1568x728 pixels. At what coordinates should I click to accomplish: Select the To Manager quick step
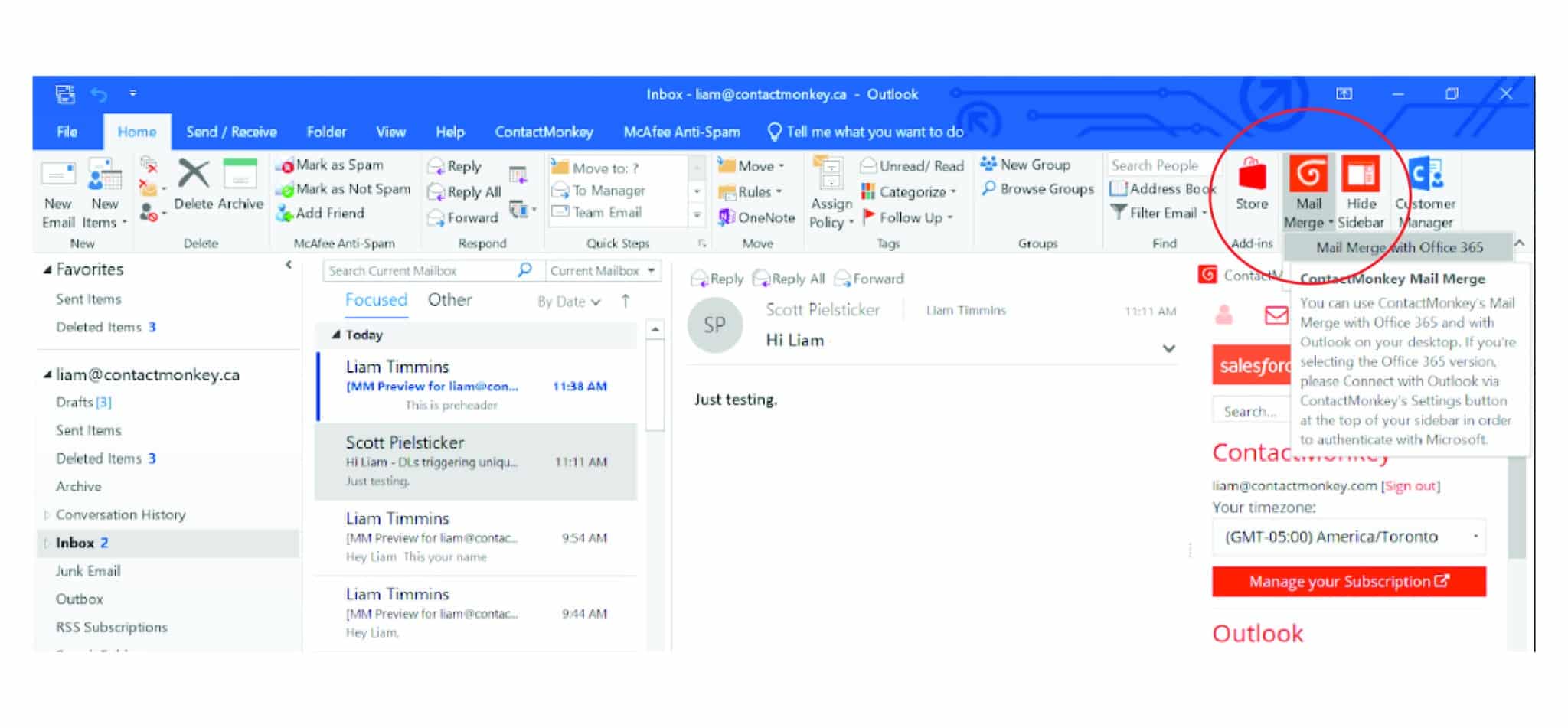click(599, 191)
